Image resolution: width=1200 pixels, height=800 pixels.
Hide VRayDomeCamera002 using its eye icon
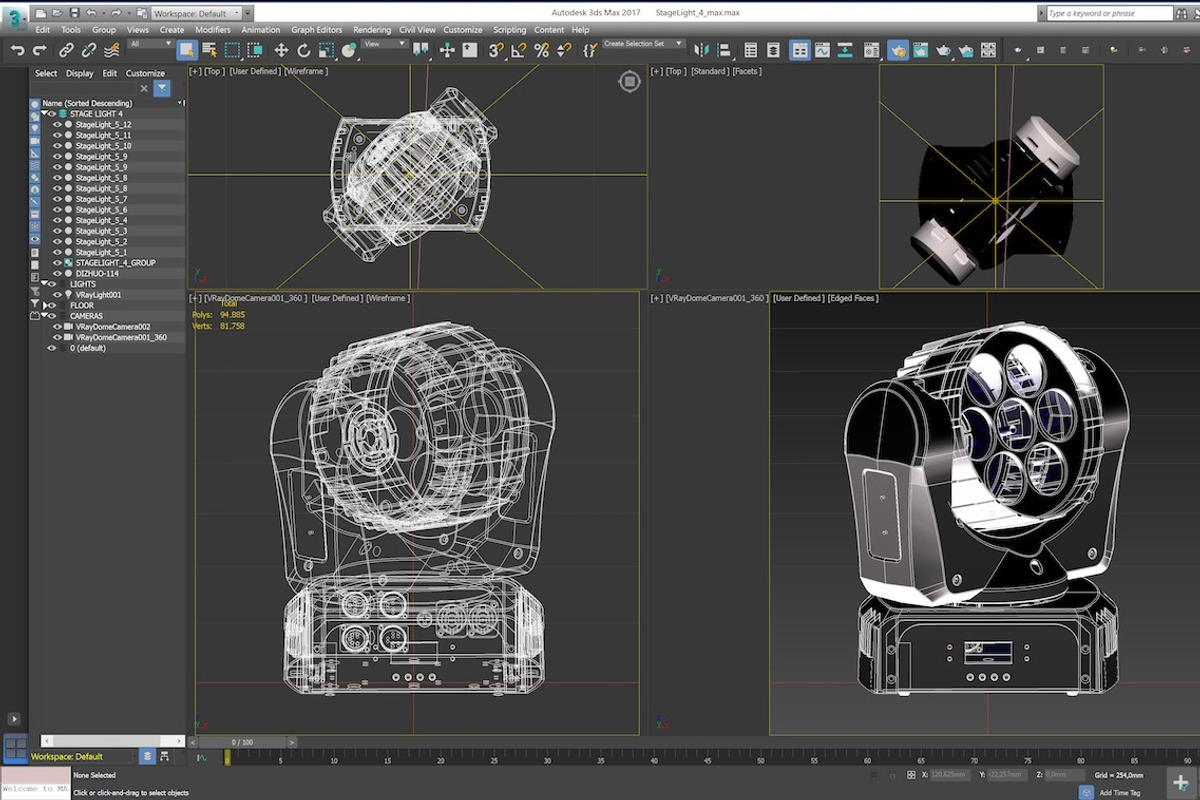(57, 327)
